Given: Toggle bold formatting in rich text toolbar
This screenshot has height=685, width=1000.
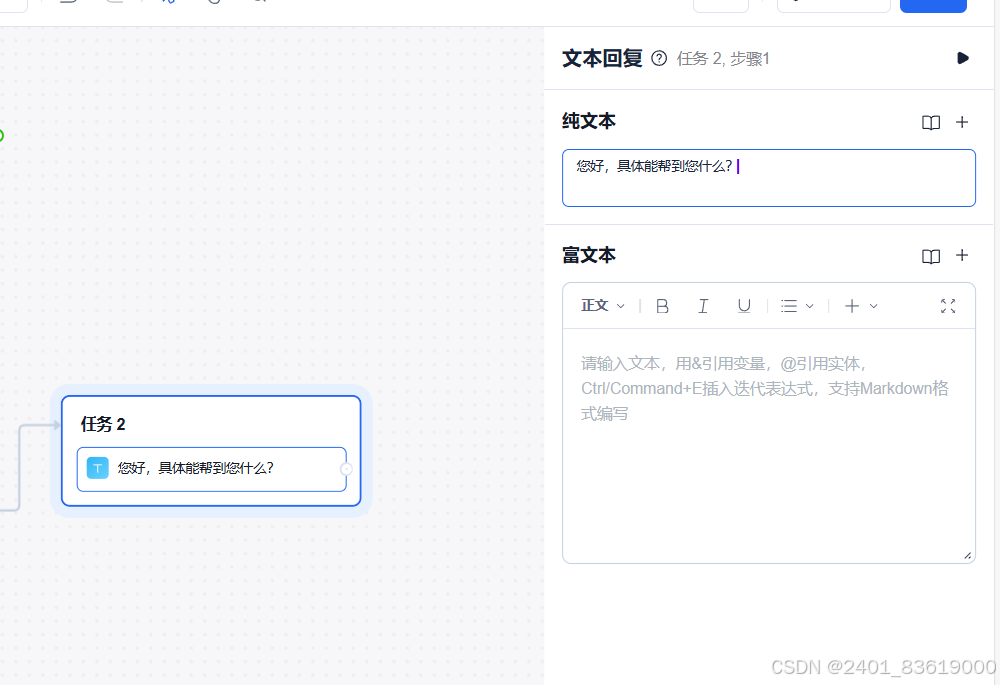Looking at the screenshot, I should click(x=662, y=306).
